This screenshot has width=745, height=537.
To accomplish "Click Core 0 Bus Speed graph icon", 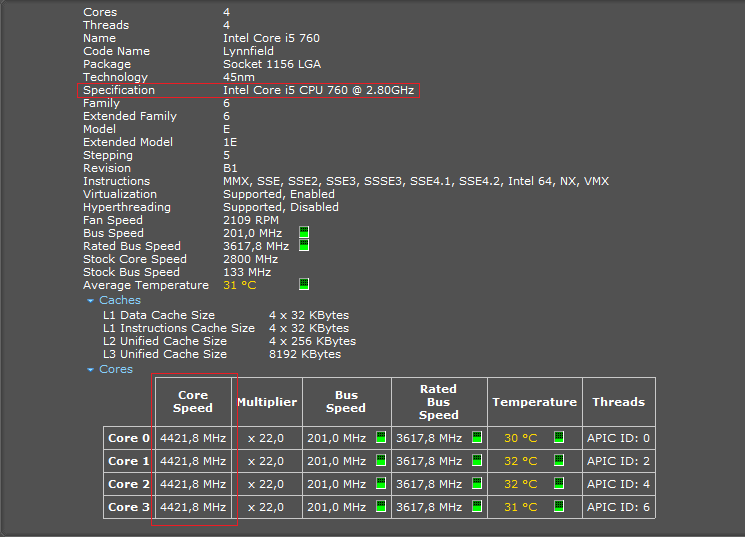I will coord(381,437).
